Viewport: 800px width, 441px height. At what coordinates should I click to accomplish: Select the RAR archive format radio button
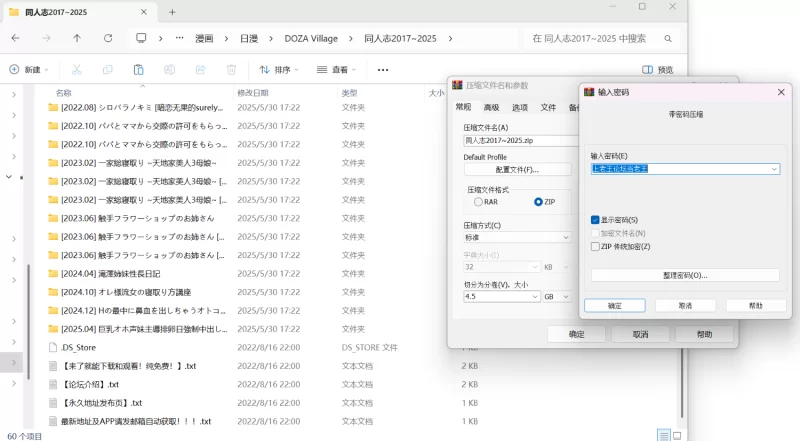click(478, 202)
